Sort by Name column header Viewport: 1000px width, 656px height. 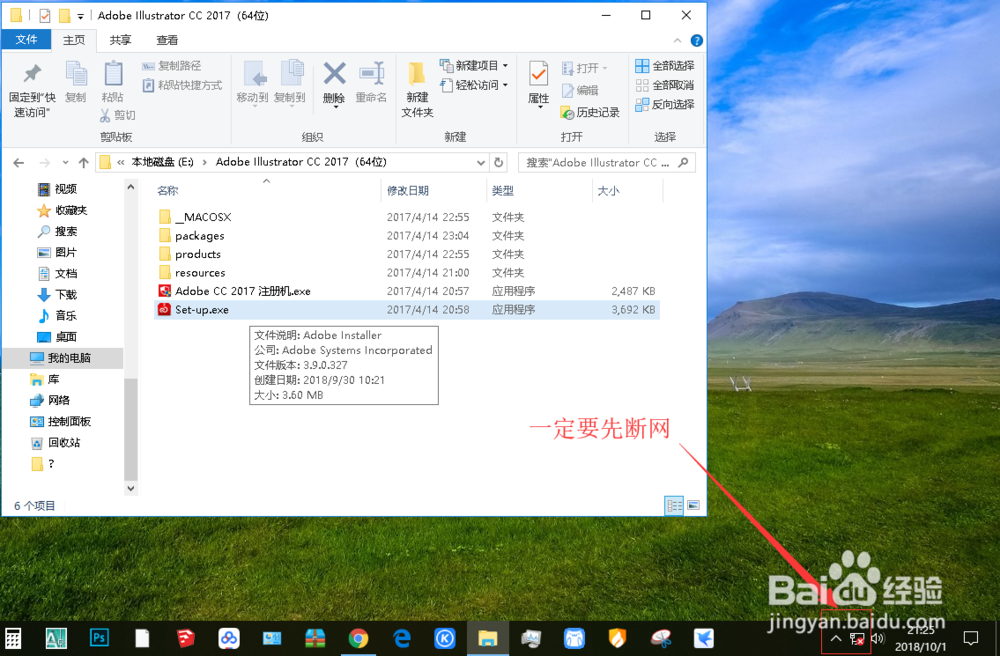[168, 191]
